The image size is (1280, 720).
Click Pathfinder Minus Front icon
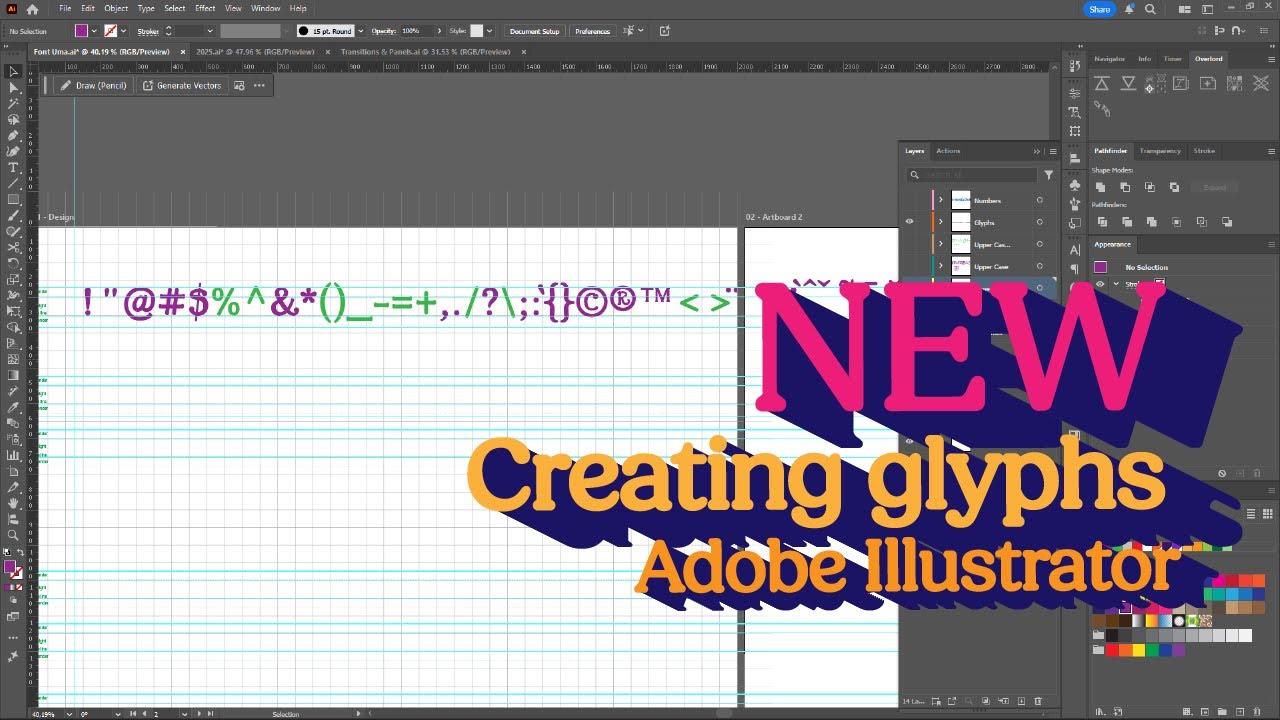1125,187
